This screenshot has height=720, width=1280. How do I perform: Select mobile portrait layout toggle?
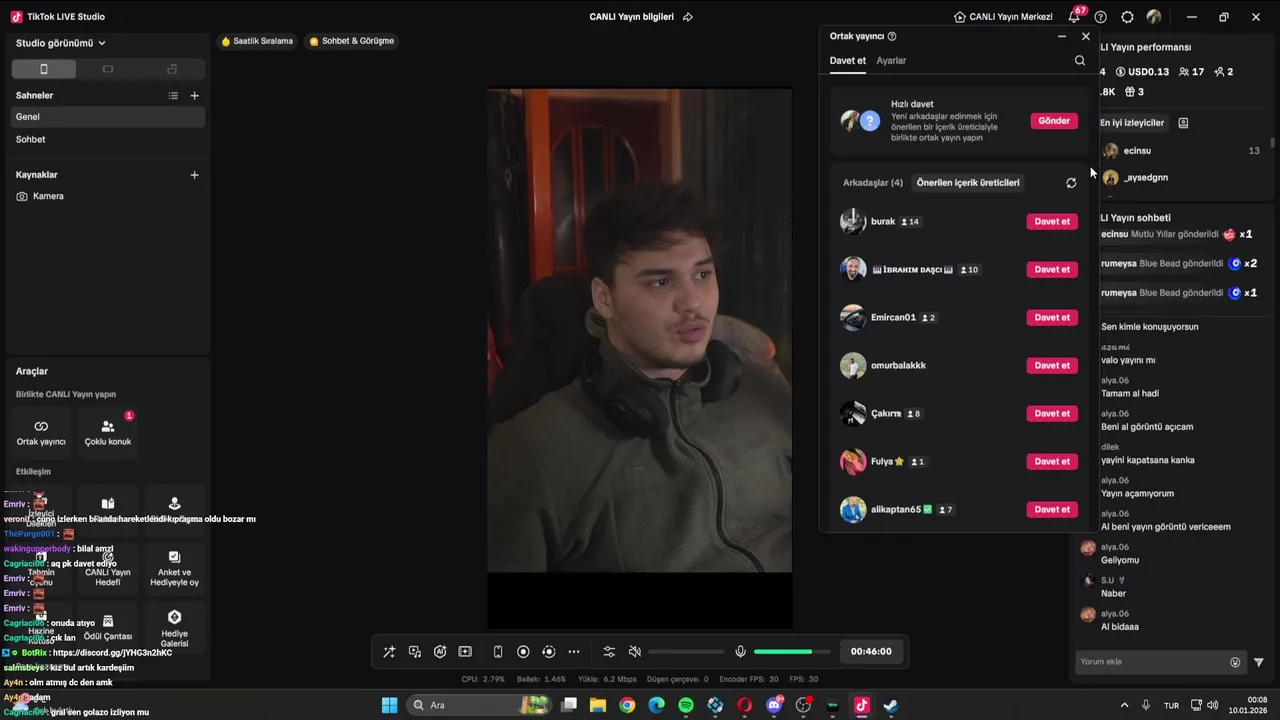tap(43, 69)
